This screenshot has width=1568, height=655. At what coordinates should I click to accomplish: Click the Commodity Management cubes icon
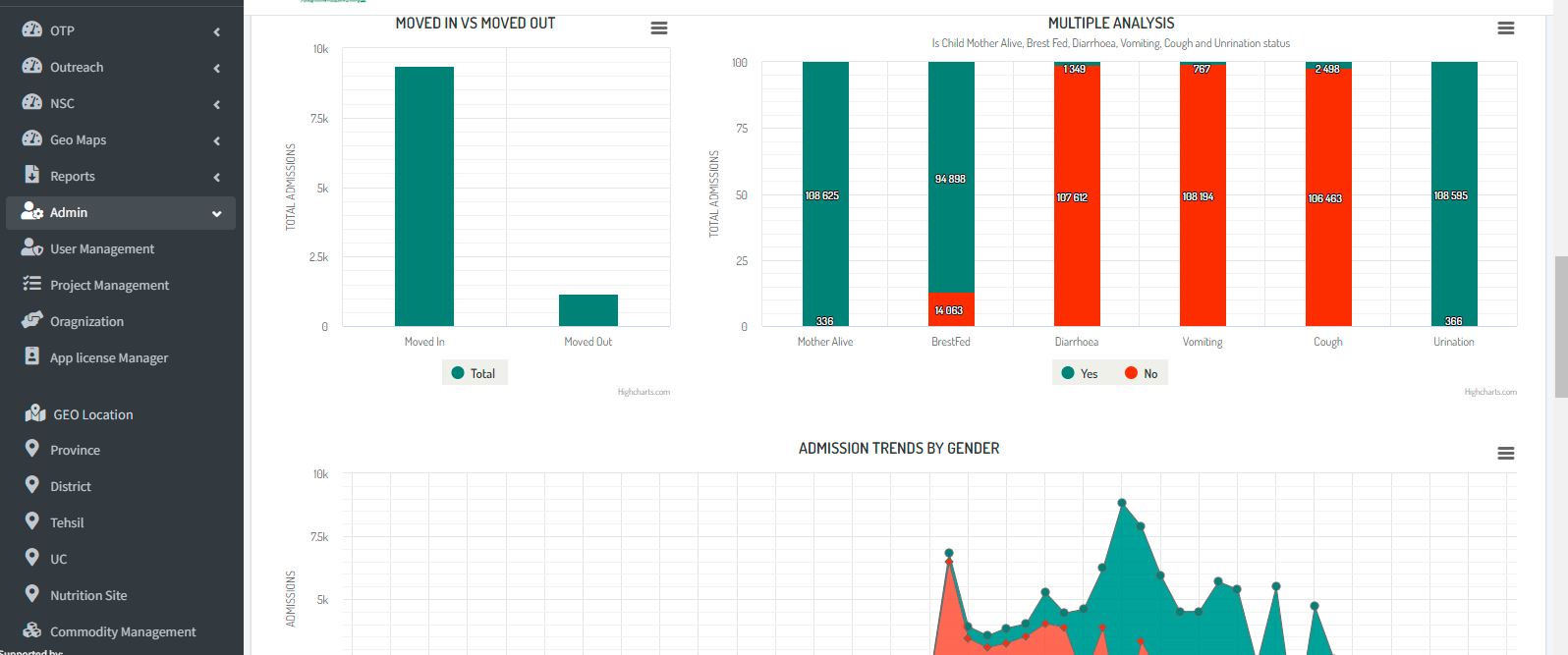tap(31, 630)
